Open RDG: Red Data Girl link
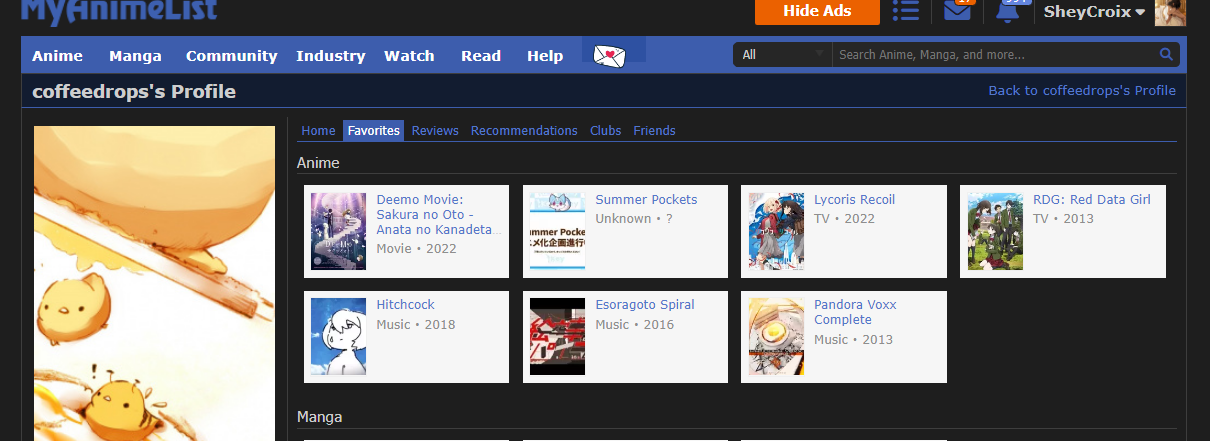1210x441 pixels. 1092,200
